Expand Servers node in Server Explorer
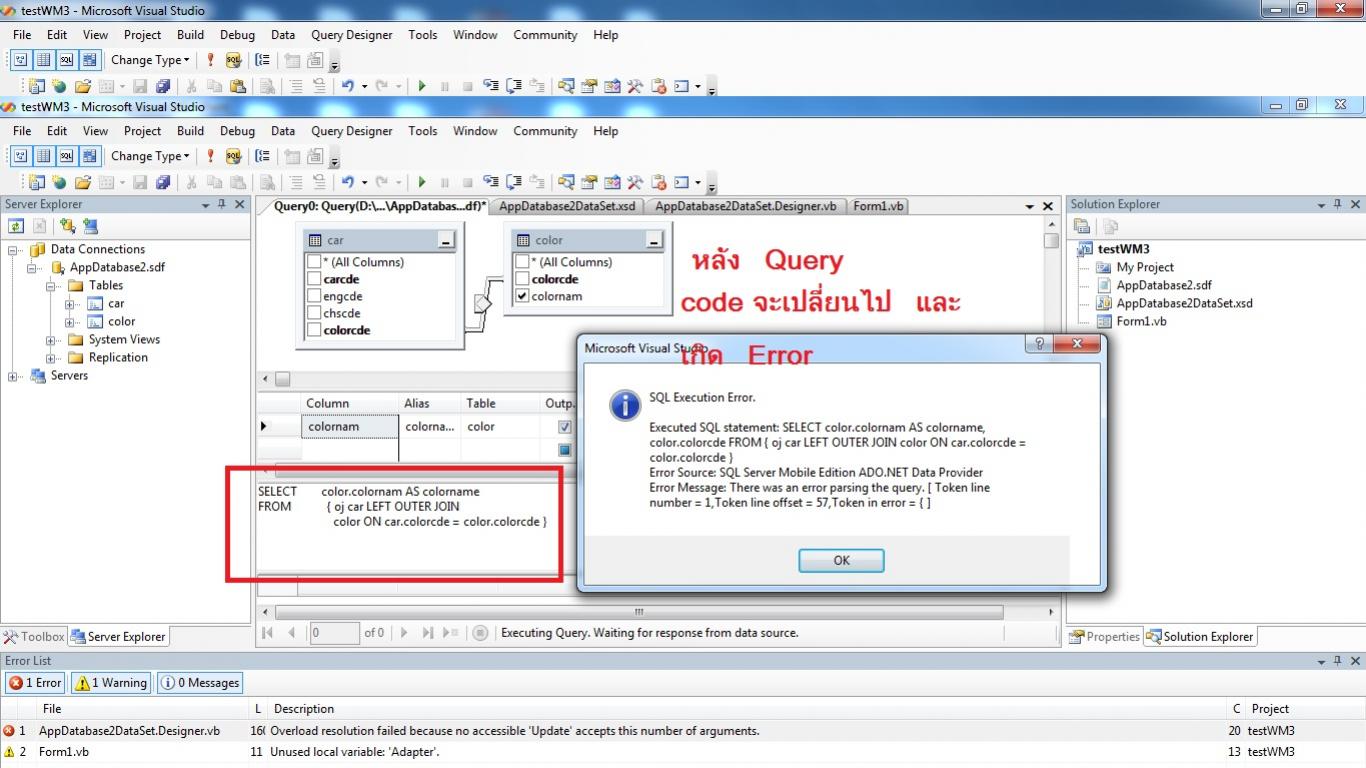Screen dimensions: 1366x768 coord(14,376)
